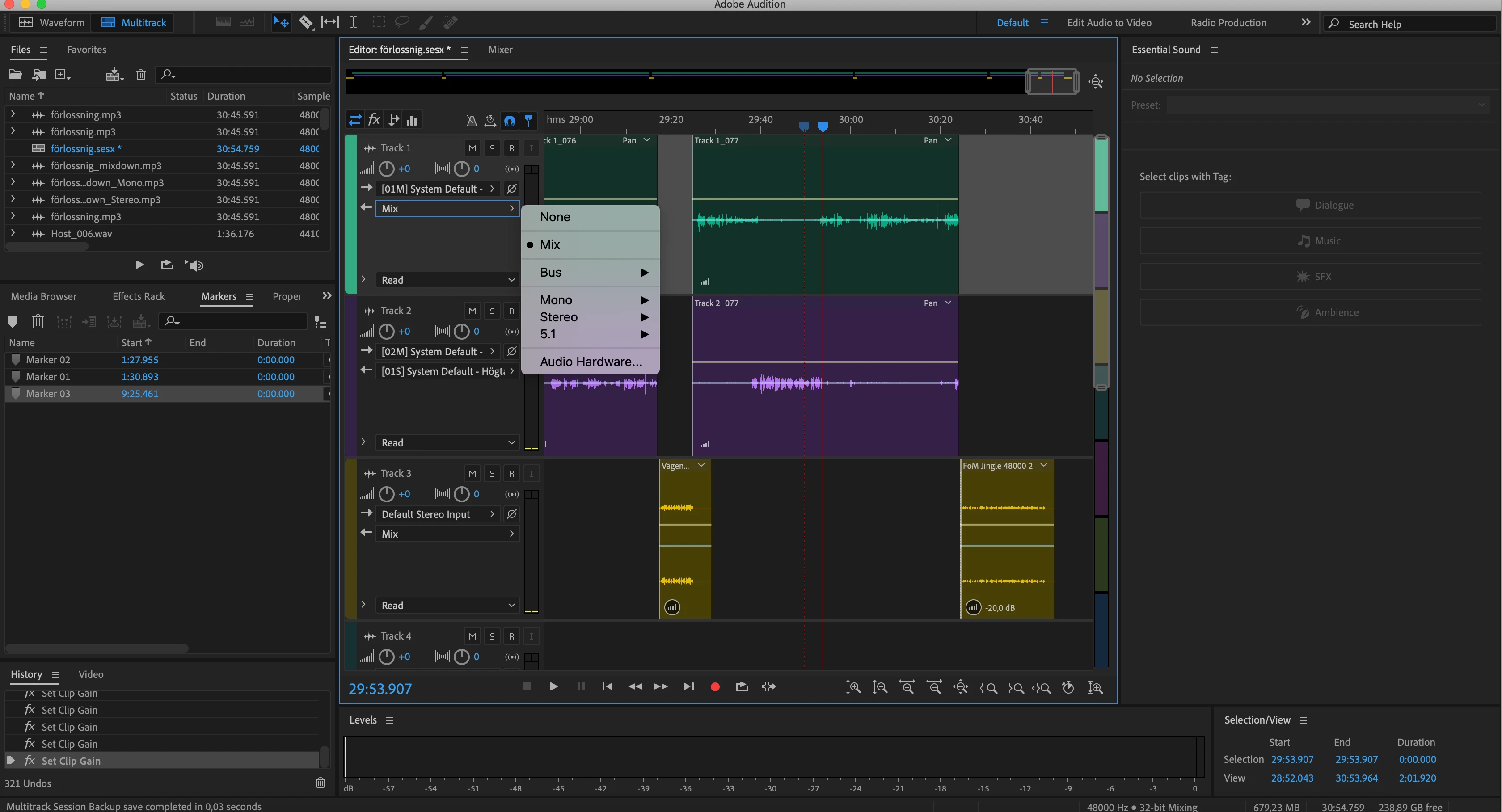The width and height of the screenshot is (1502, 812).
Task: Click the Zoom In Amplitude icon
Action: coord(853,687)
